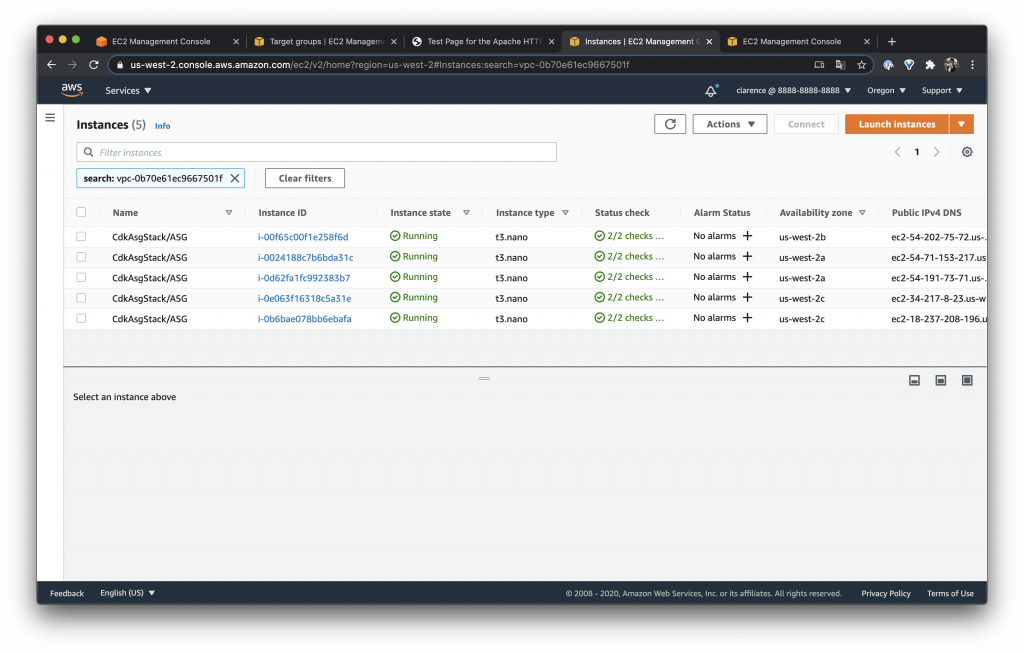Add alarm for instance i-0024188c7b6bda31c
The height and width of the screenshot is (653, 1024).
point(748,257)
